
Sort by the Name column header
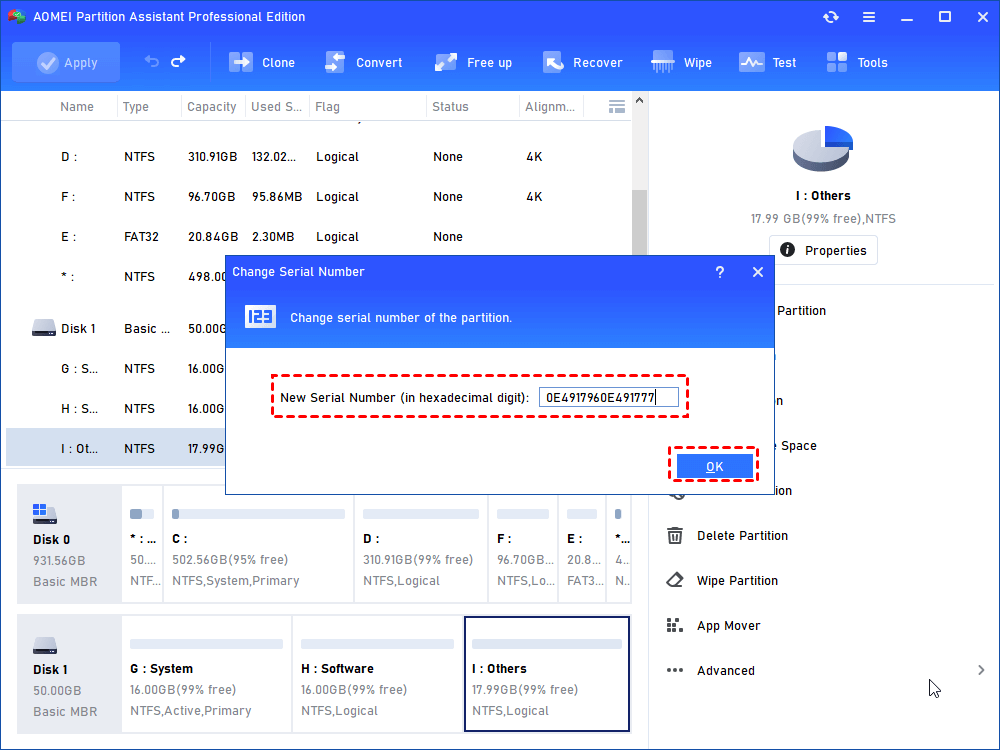[x=77, y=107]
